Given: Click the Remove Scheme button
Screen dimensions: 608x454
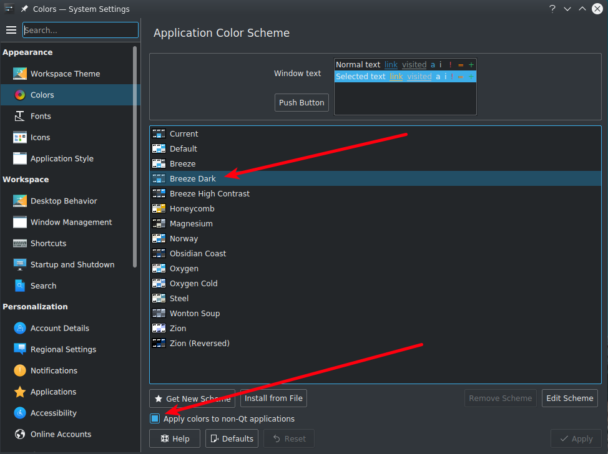Looking at the screenshot, I should click(x=500, y=398).
